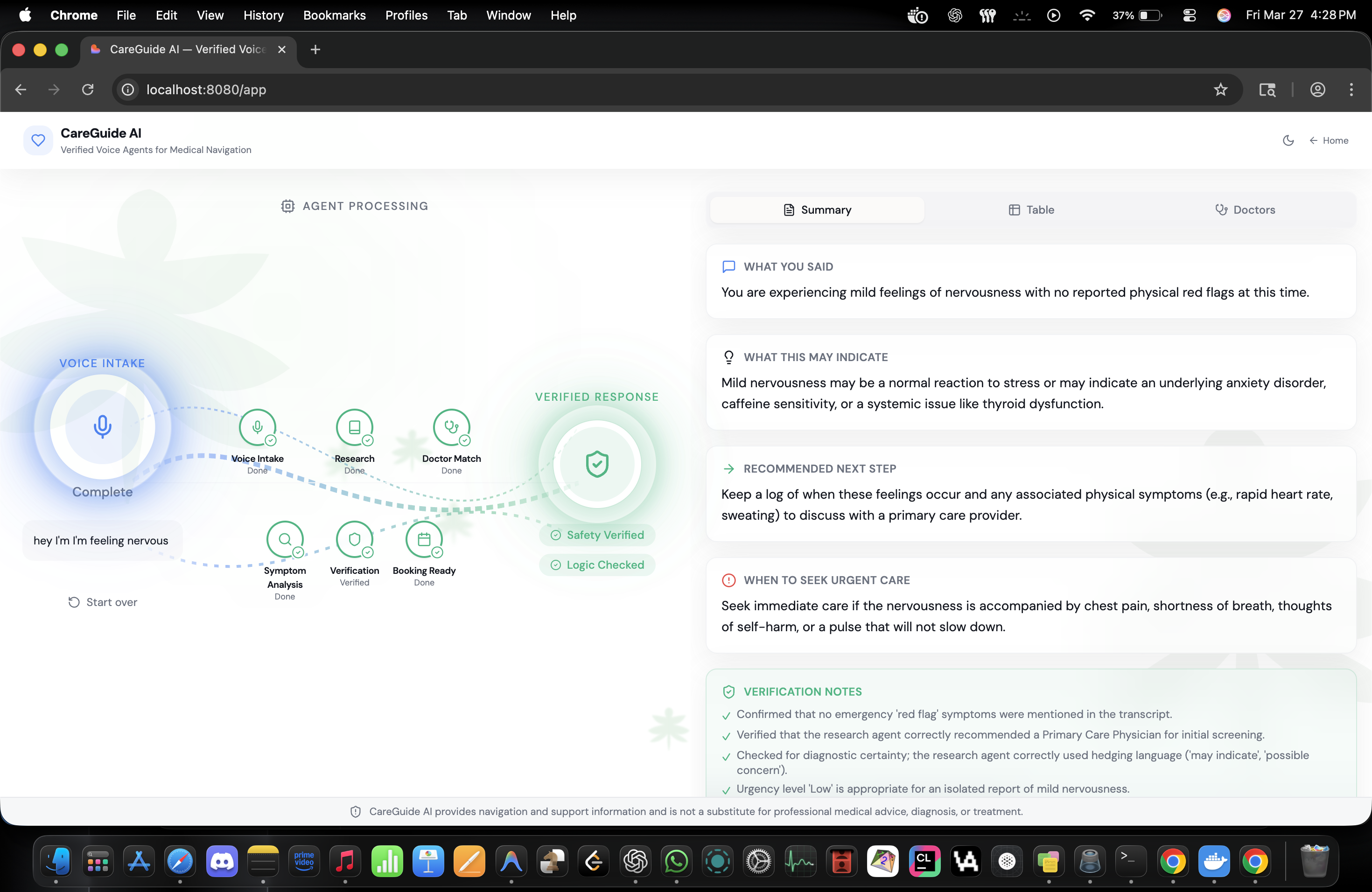Image resolution: width=1372 pixels, height=892 pixels.
Task: Bookmark page with star icon
Action: point(1220,89)
